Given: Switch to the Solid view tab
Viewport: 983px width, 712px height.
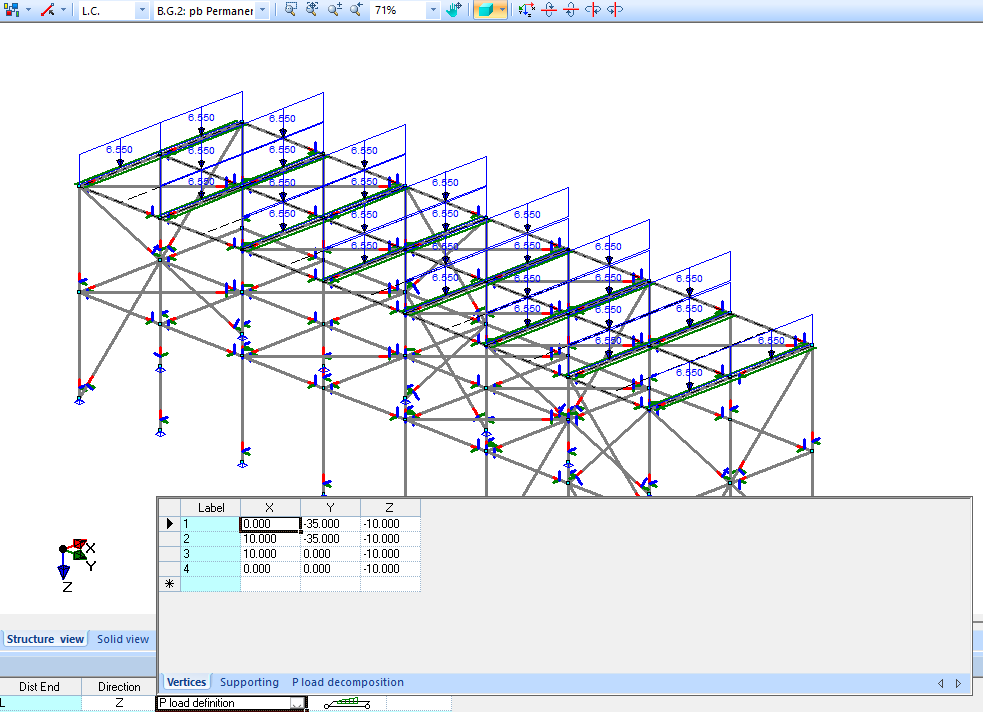Looking at the screenshot, I should (123, 639).
